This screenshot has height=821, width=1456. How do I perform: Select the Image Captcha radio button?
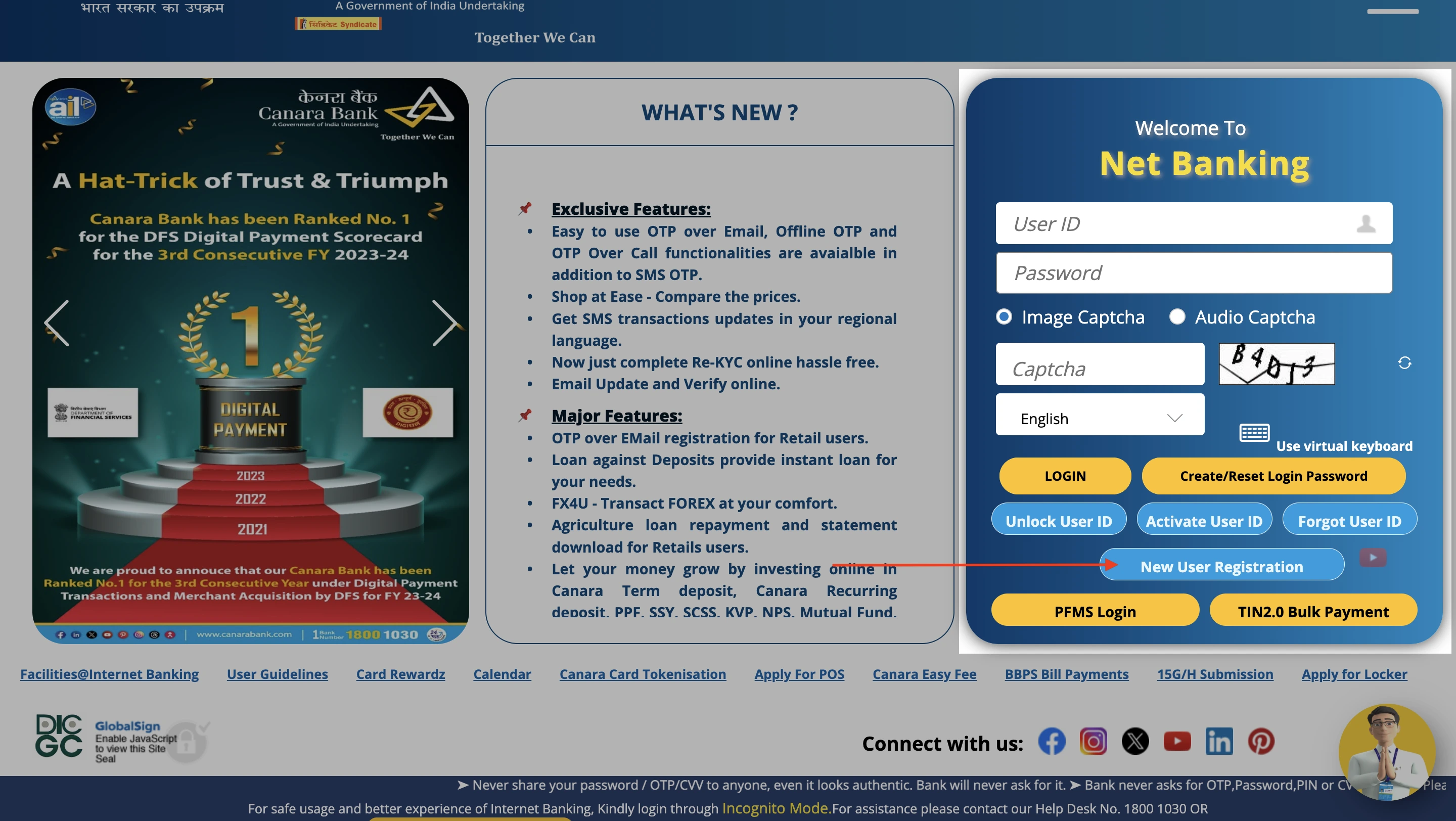[x=1004, y=317]
